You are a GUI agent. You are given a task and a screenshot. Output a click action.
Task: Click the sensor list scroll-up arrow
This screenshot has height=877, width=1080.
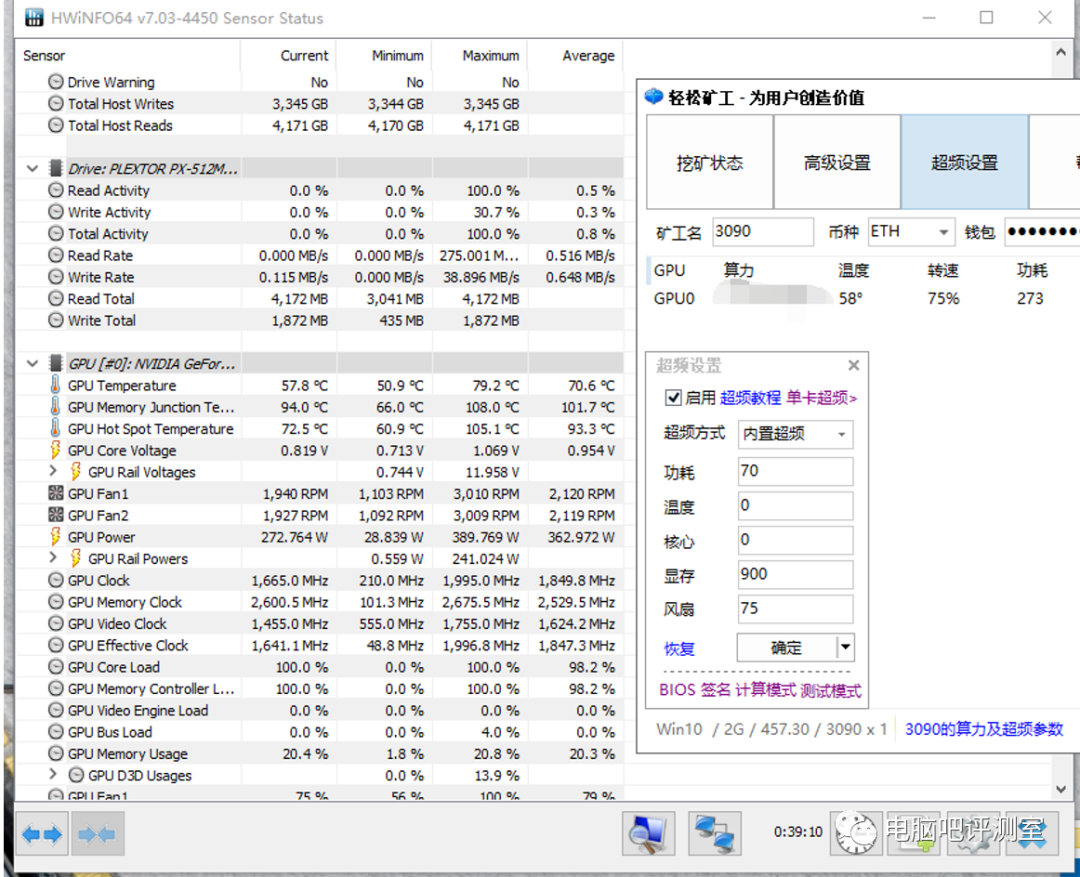pyautogui.click(x=1061, y=54)
